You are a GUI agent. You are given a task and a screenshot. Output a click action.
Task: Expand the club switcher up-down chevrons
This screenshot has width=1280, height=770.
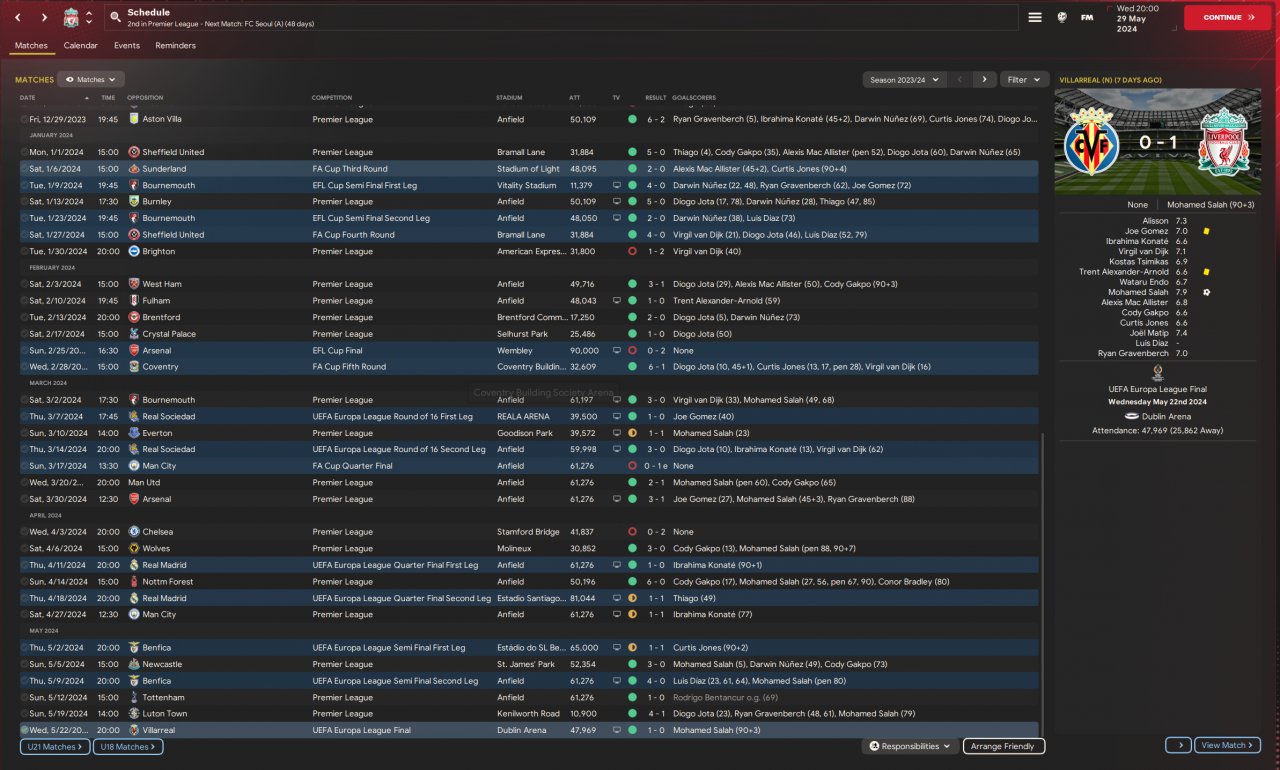pyautogui.click(x=88, y=18)
